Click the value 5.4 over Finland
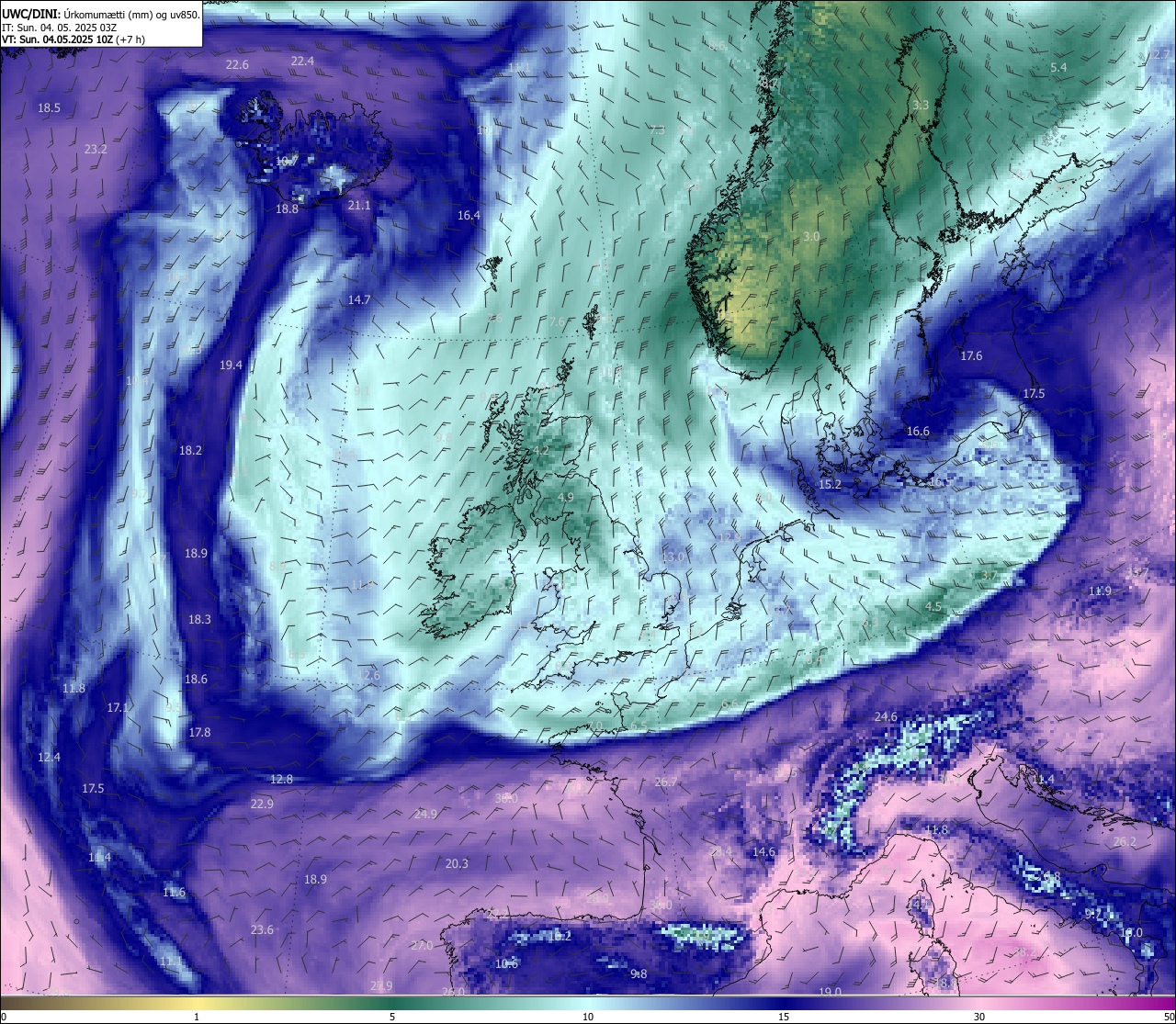Screen dimensions: 1176x1024 click(1058, 67)
